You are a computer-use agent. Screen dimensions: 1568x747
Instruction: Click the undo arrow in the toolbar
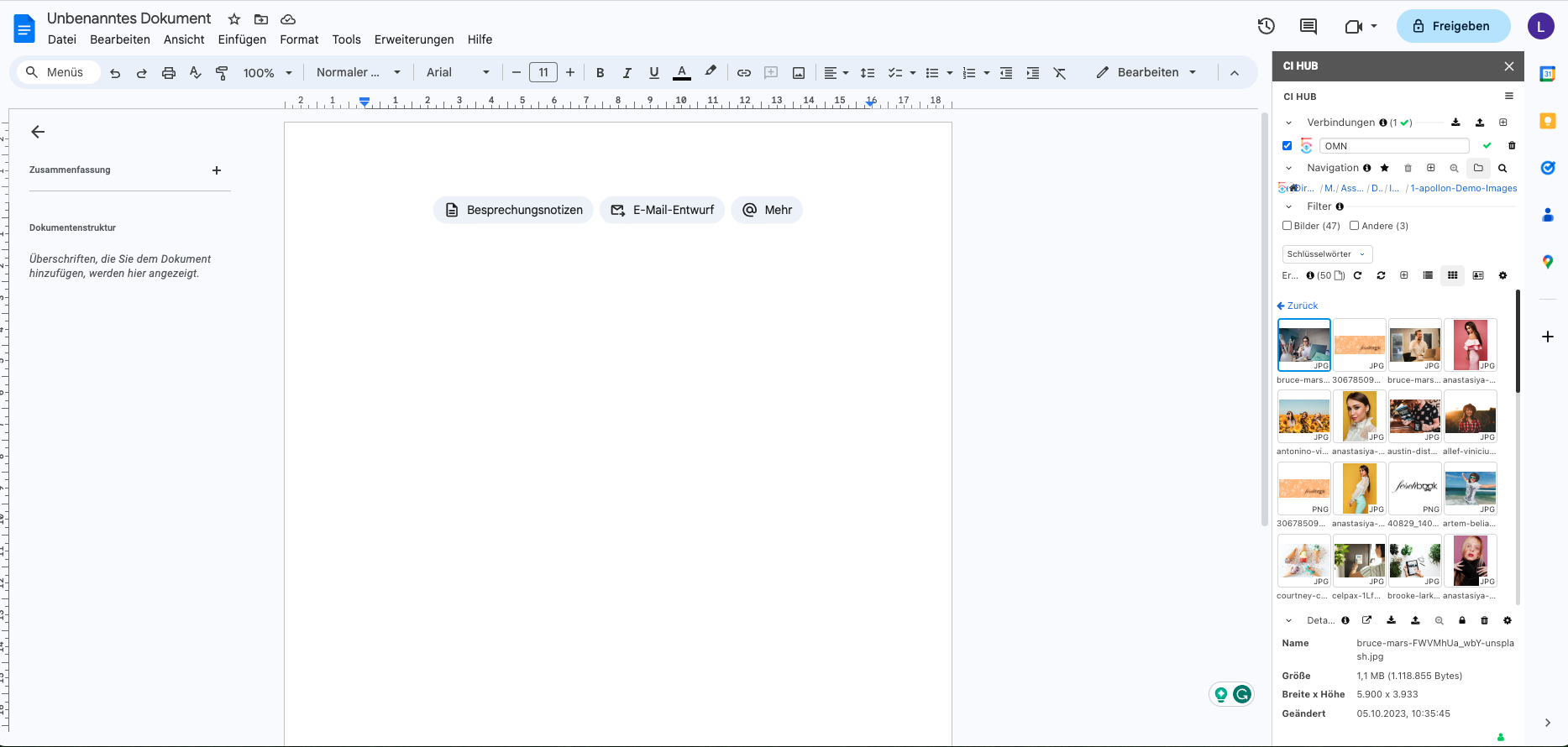115,73
